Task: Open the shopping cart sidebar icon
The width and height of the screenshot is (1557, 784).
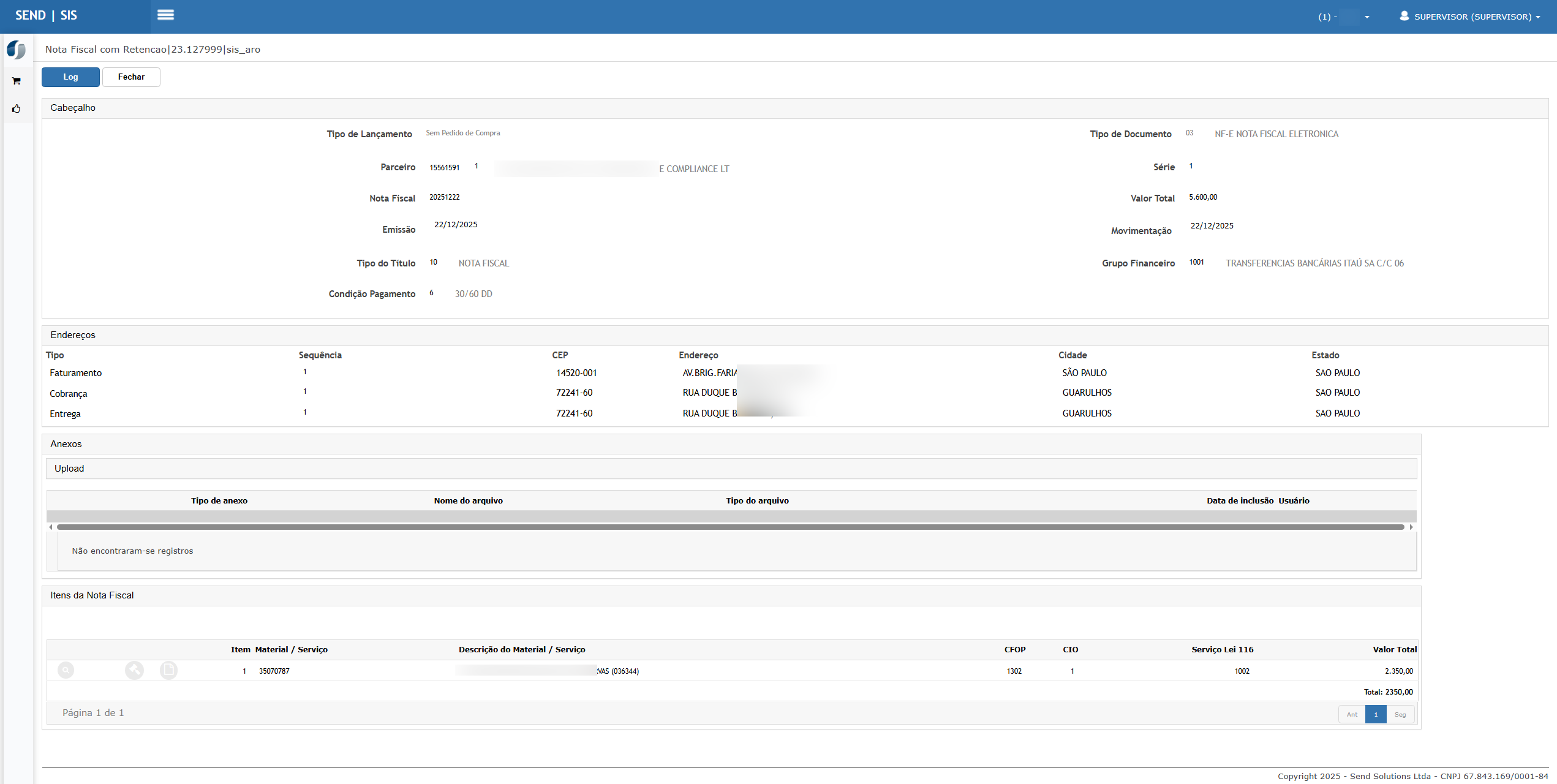Action: [x=17, y=81]
